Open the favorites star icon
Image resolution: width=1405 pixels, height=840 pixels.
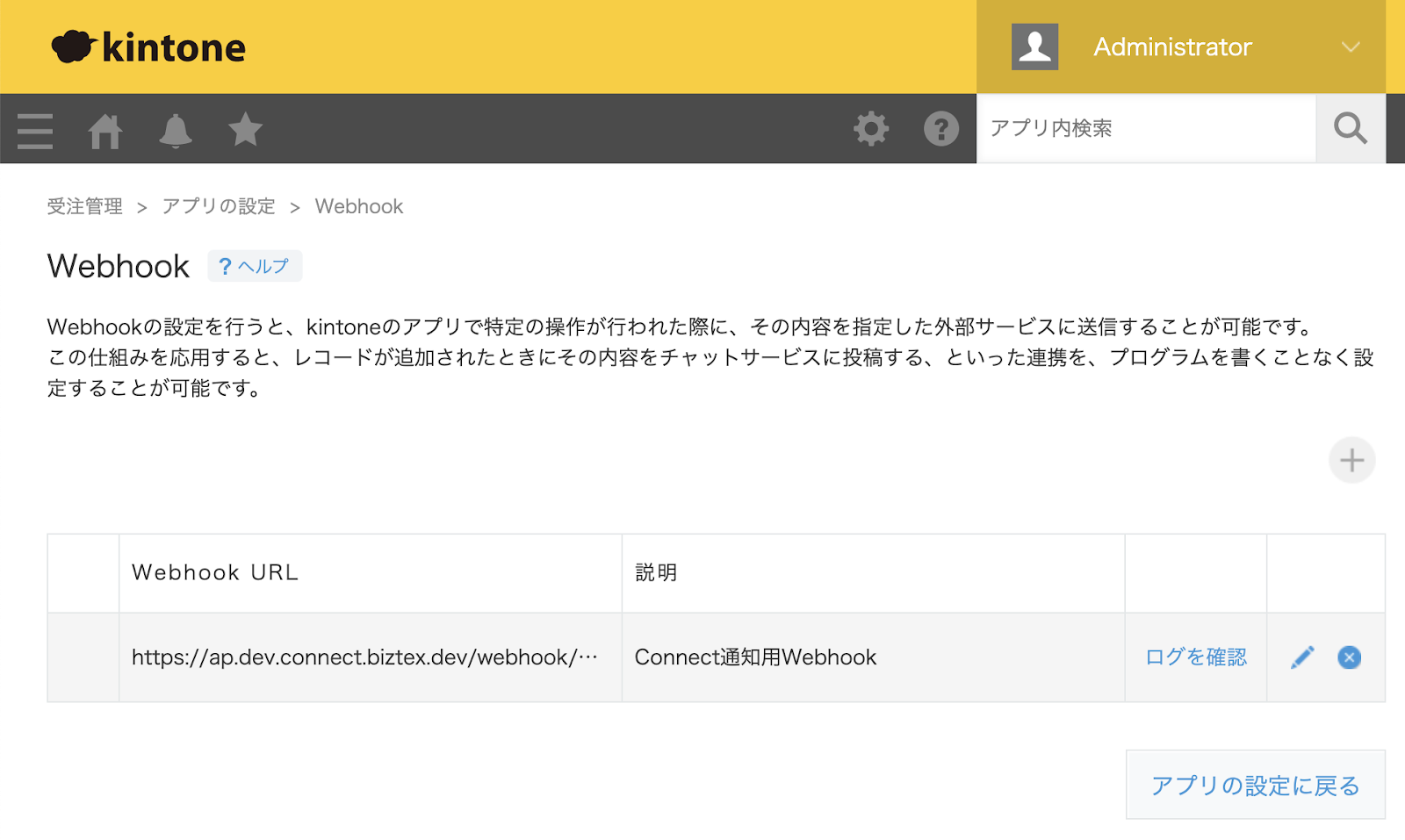246,130
